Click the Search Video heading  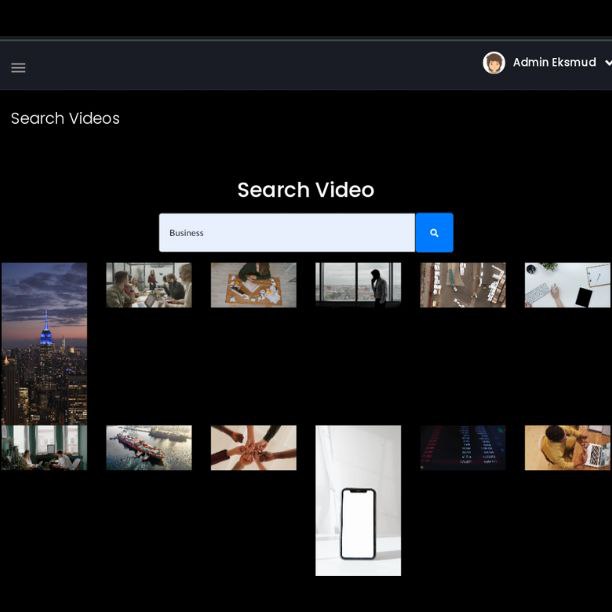306,190
